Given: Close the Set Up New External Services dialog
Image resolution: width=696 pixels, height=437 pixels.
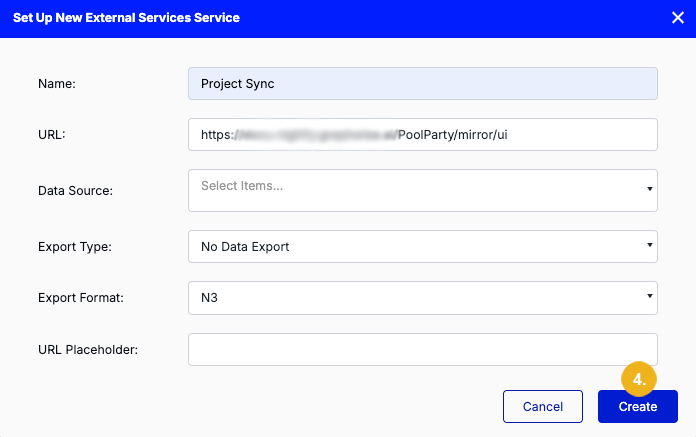Looking at the screenshot, I should point(677,18).
